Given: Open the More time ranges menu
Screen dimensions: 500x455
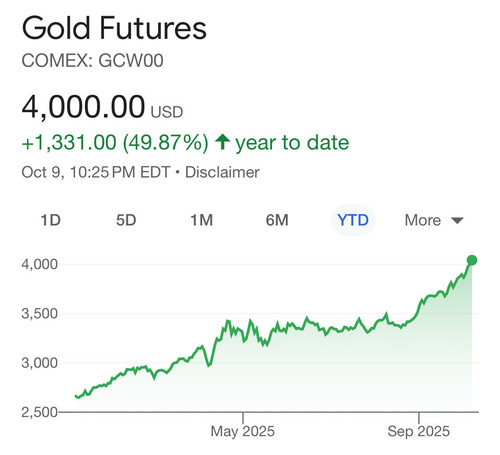Looking at the screenshot, I should point(434,220).
